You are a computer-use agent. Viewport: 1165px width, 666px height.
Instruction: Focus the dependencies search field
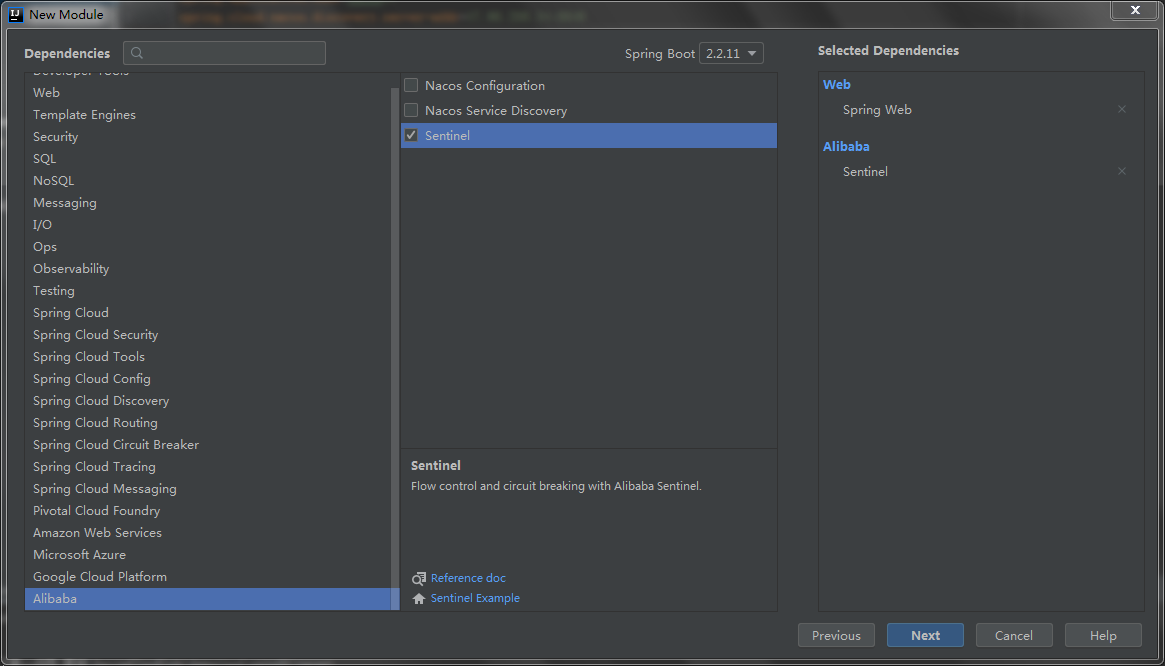(224, 54)
